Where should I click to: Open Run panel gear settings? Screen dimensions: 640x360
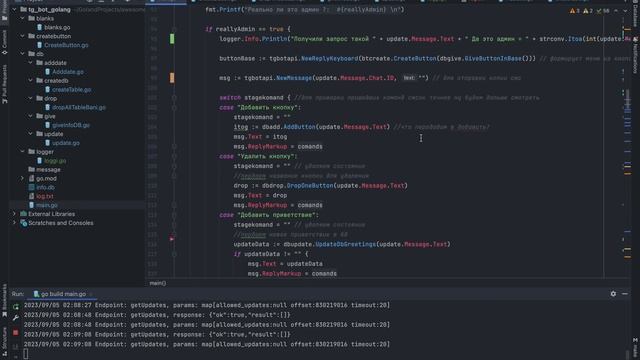pyautogui.click(x=613, y=293)
